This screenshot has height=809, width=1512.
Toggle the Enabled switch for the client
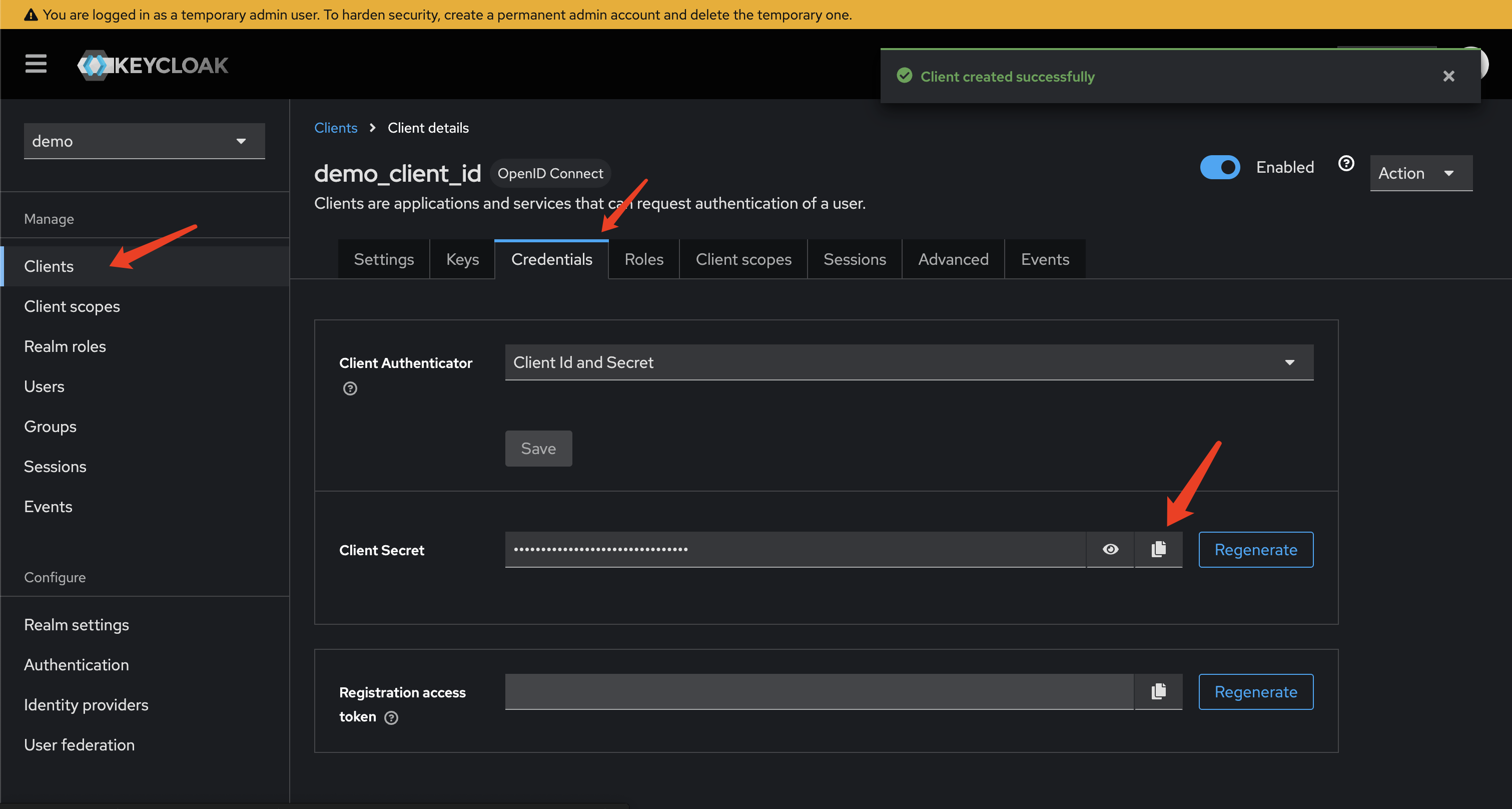(x=1220, y=167)
